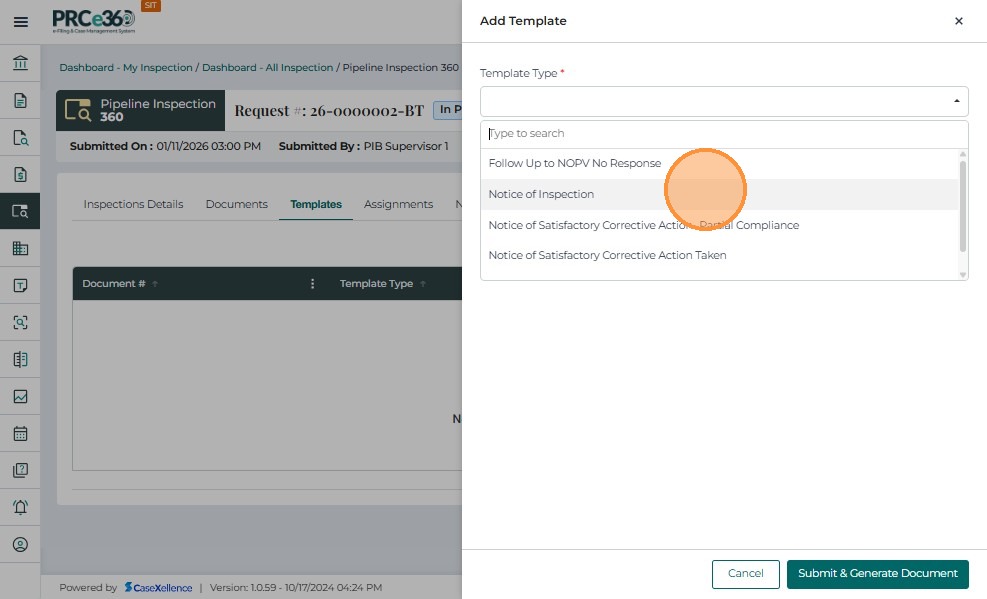
Task: Choose Follow Up to NOPV No Response
Action: pos(574,163)
